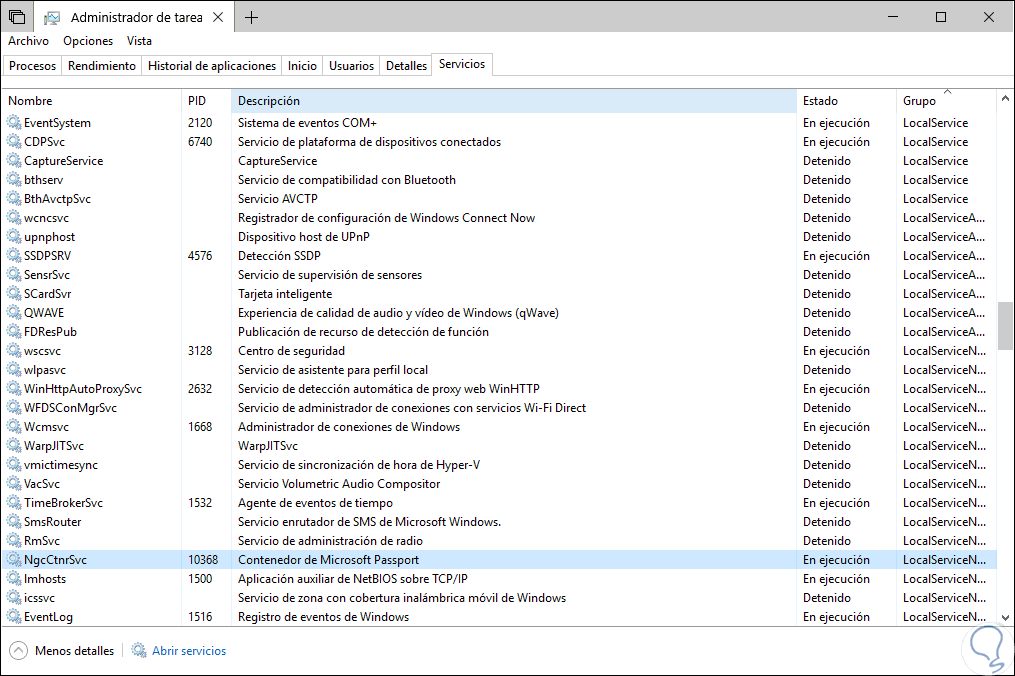Viewport: 1015px width, 676px height.
Task: Sort by Descripción column header
Action: point(513,101)
